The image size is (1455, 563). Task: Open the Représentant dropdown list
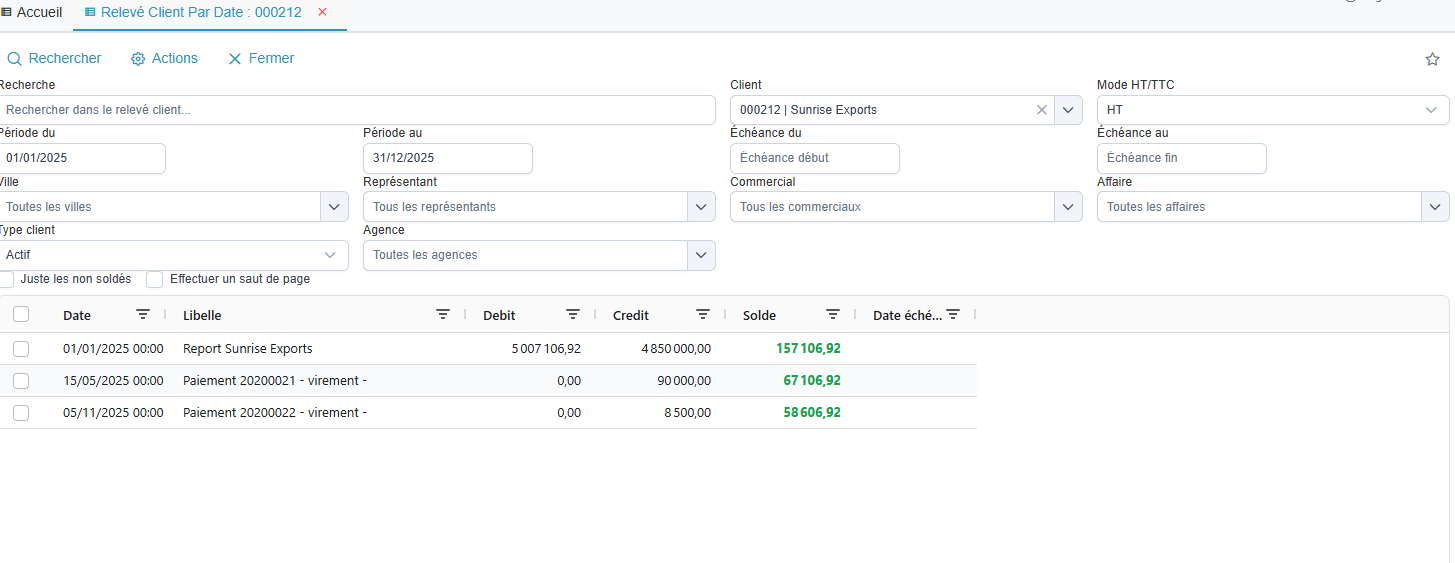click(x=701, y=207)
